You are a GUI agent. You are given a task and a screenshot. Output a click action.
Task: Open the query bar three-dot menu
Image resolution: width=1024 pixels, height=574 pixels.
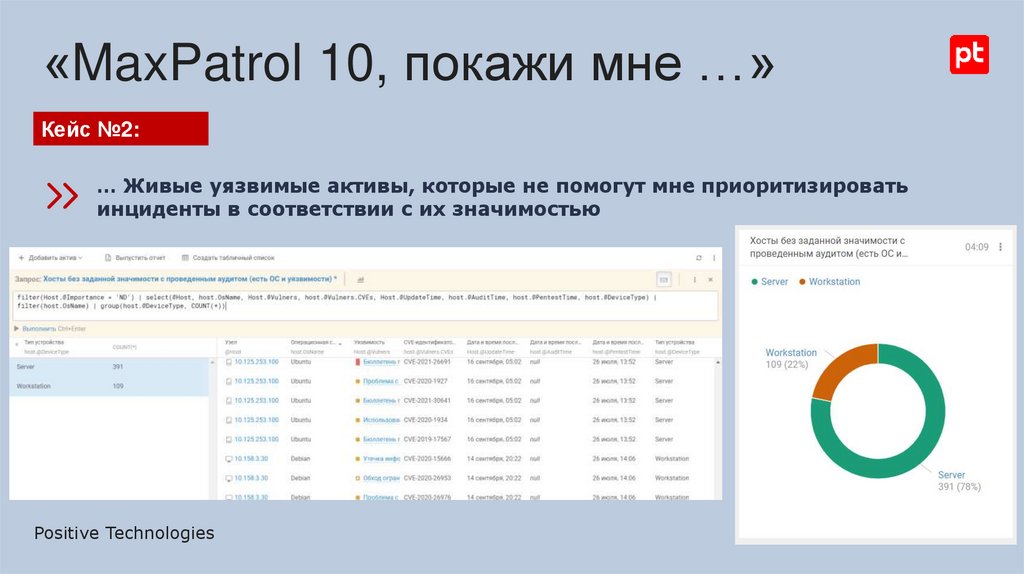coord(694,279)
